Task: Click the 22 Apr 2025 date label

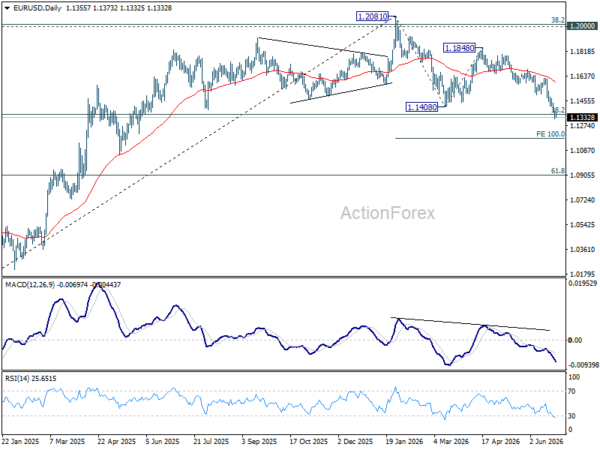Action: coord(116,441)
